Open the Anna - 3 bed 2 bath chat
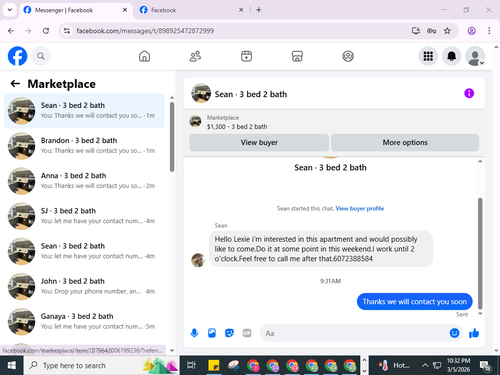This screenshot has height=375, width=500. 84,181
